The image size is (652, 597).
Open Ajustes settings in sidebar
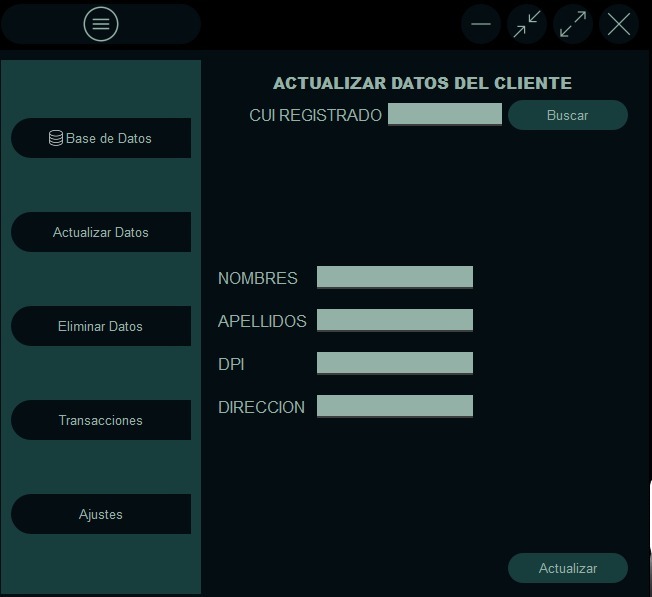[101, 514]
